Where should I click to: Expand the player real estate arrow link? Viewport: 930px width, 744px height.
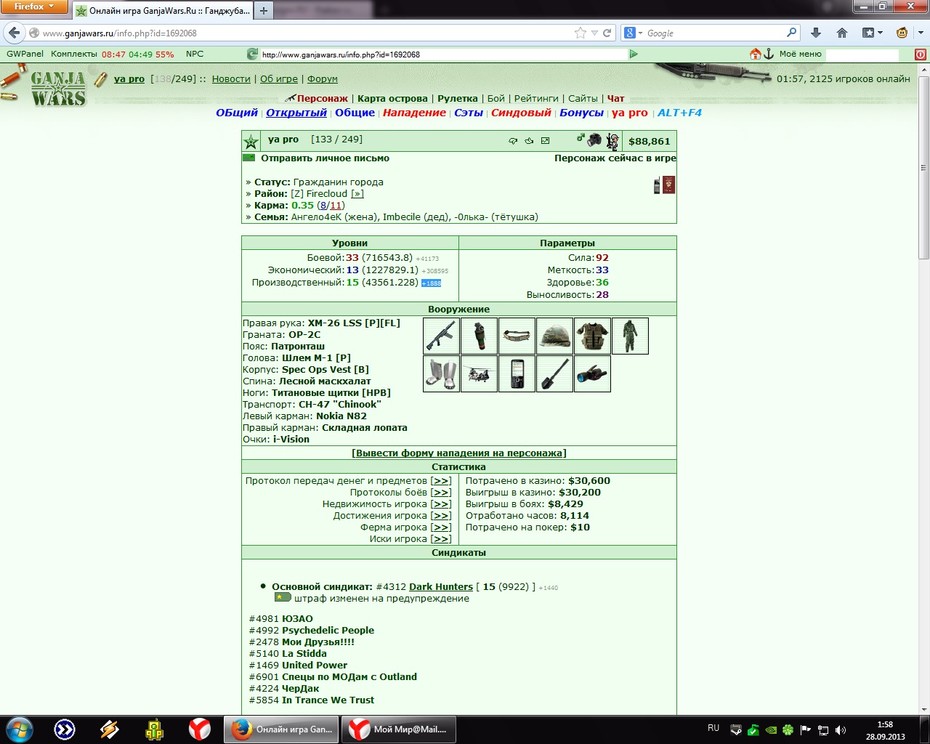[441, 504]
